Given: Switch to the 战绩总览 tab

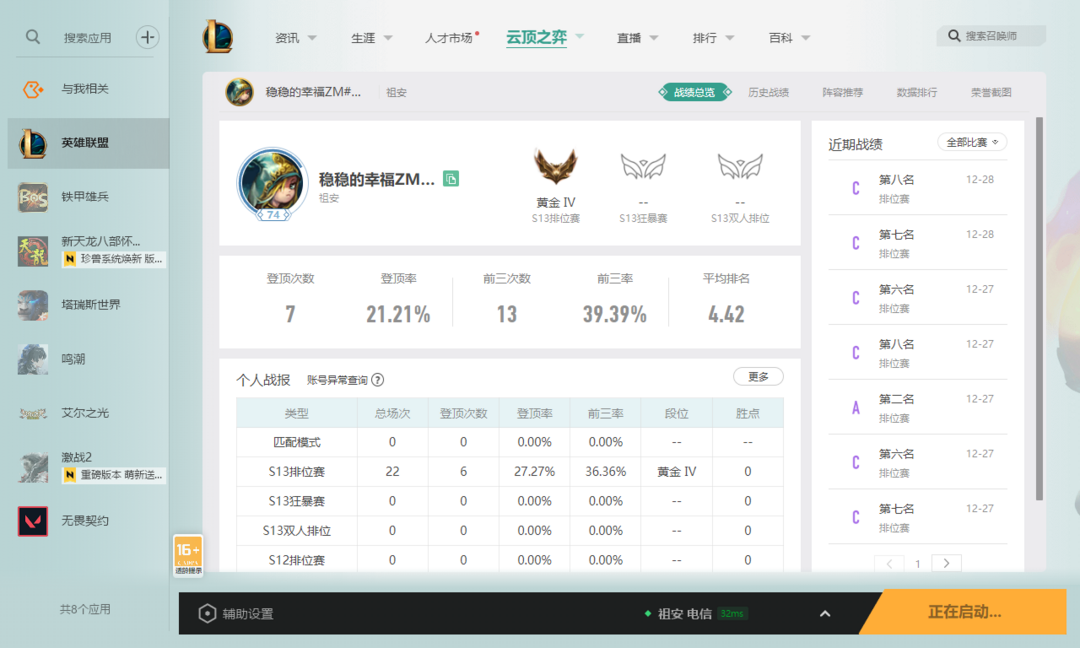Looking at the screenshot, I should pyautogui.click(x=694, y=92).
